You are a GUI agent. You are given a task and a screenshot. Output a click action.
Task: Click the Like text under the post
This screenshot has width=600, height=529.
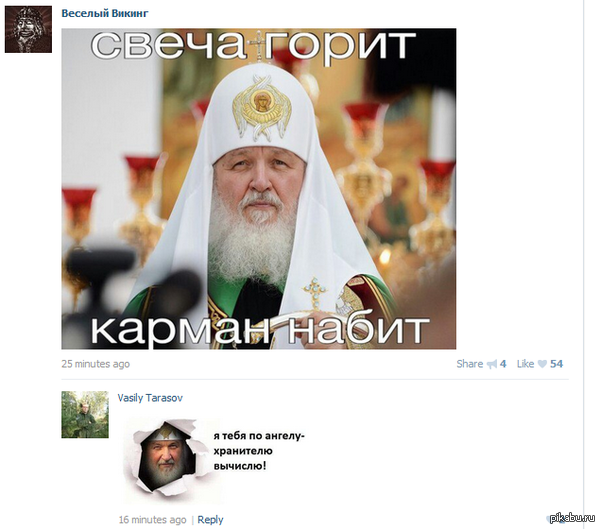(x=525, y=364)
